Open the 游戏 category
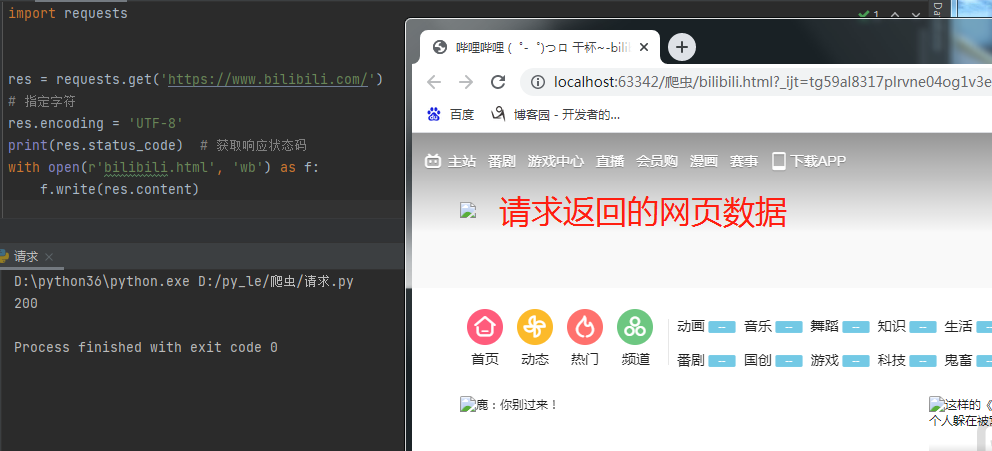Image resolution: width=992 pixels, height=451 pixels. [824, 361]
